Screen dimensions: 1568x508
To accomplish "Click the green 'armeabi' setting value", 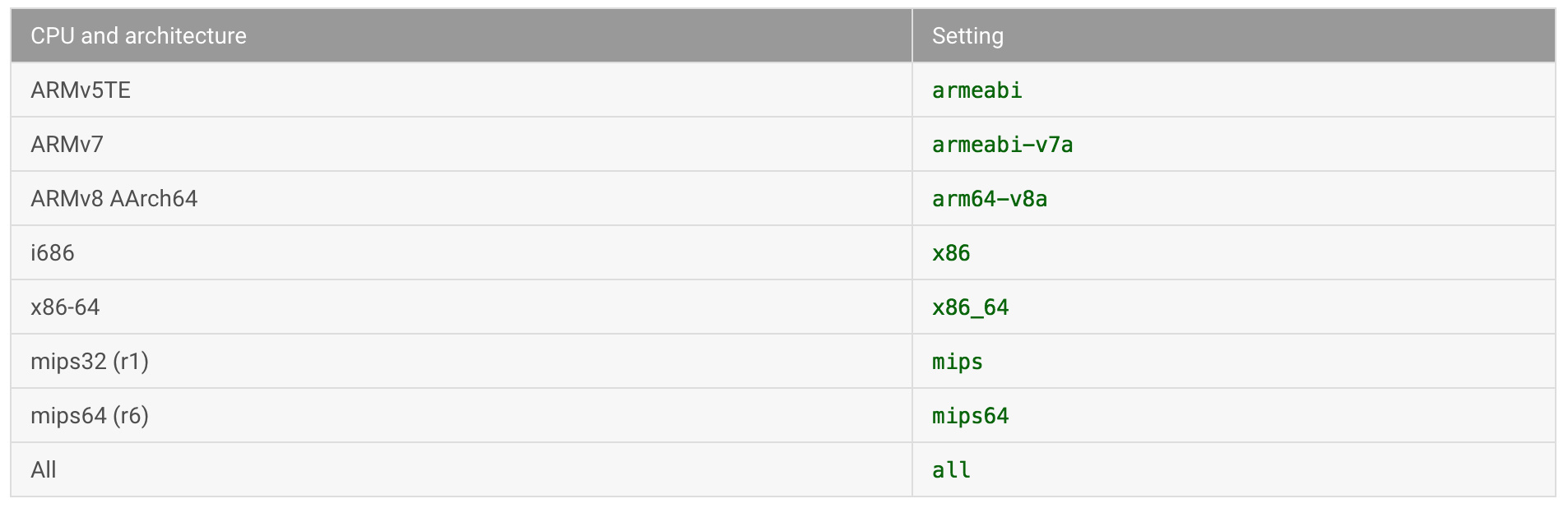I will pyautogui.click(x=977, y=90).
